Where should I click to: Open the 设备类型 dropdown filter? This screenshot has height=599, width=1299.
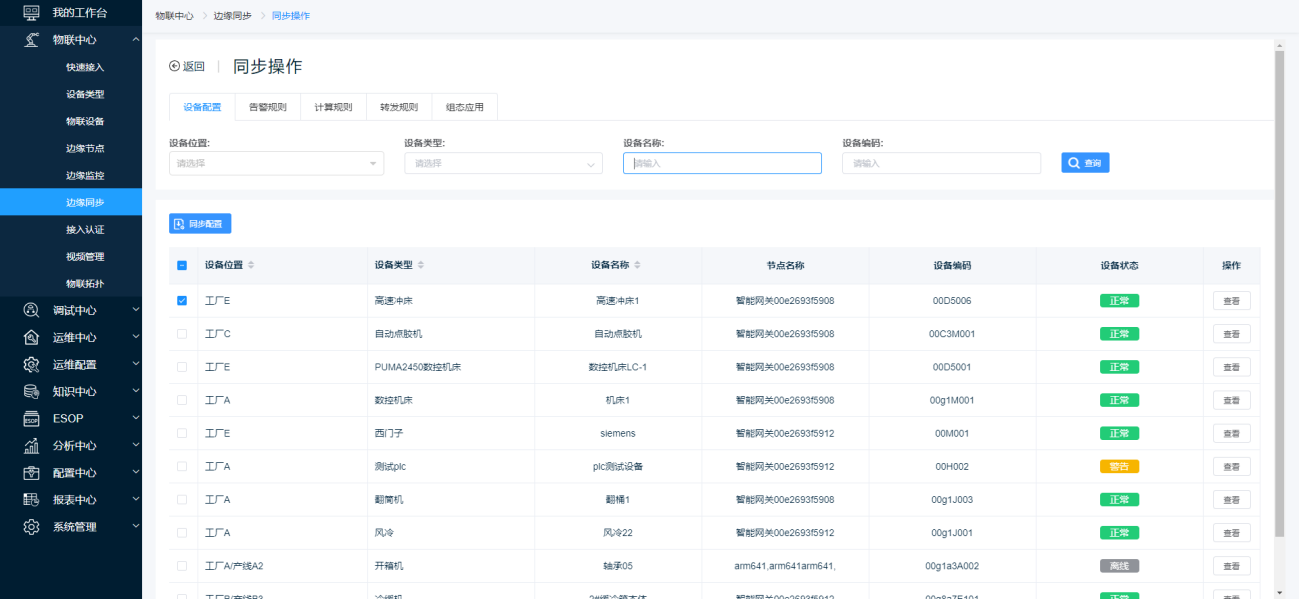pos(503,163)
